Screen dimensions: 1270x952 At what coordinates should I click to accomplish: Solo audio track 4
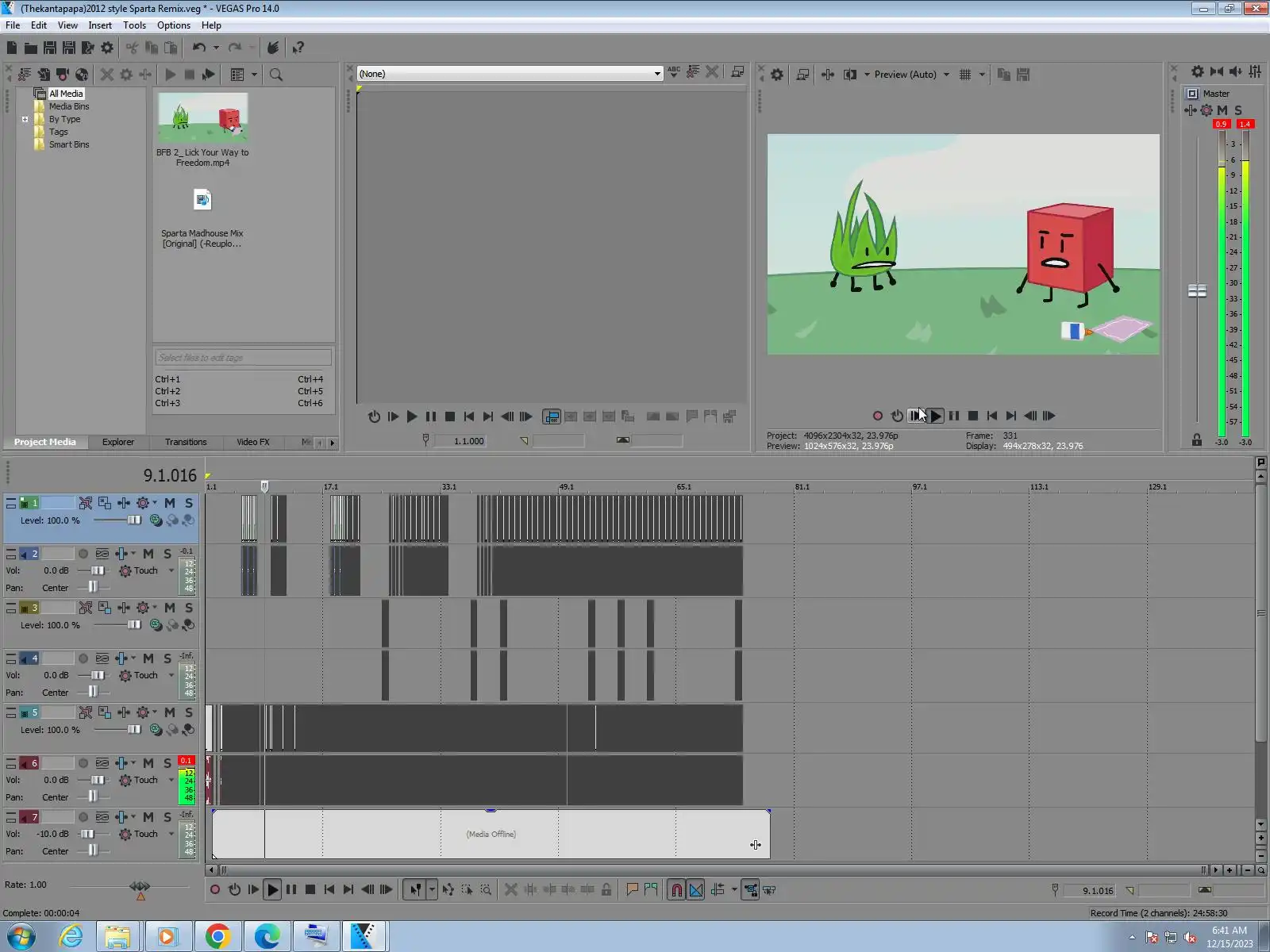pyautogui.click(x=167, y=658)
